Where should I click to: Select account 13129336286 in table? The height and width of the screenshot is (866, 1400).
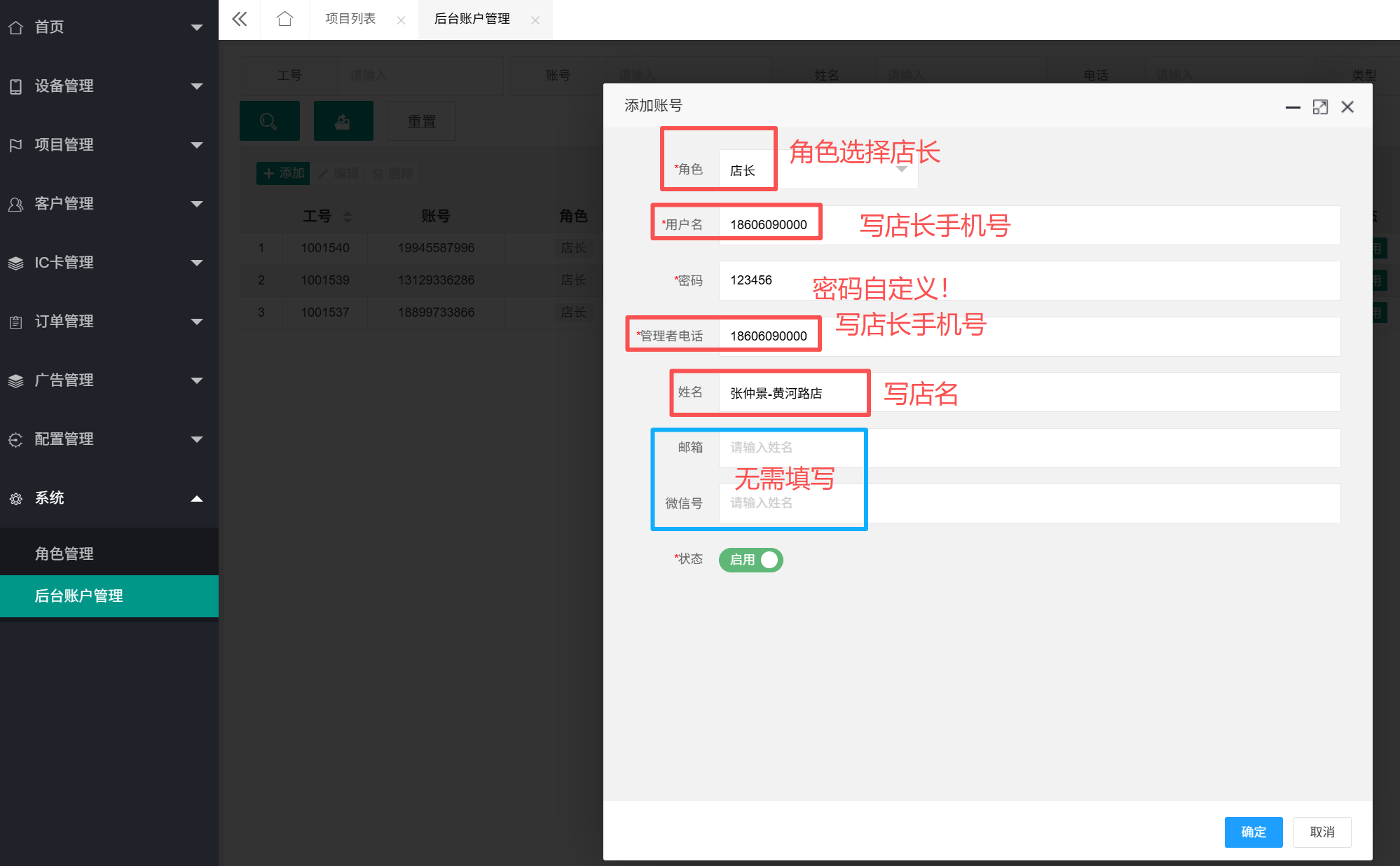(x=436, y=280)
